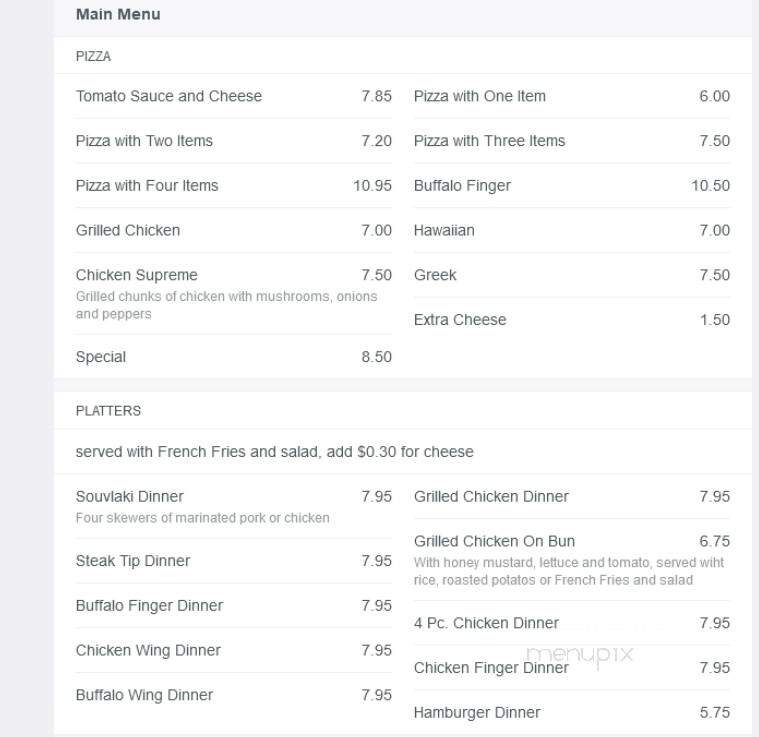759x737 pixels.
Task: Choose the Special pizza item
Action: point(101,357)
